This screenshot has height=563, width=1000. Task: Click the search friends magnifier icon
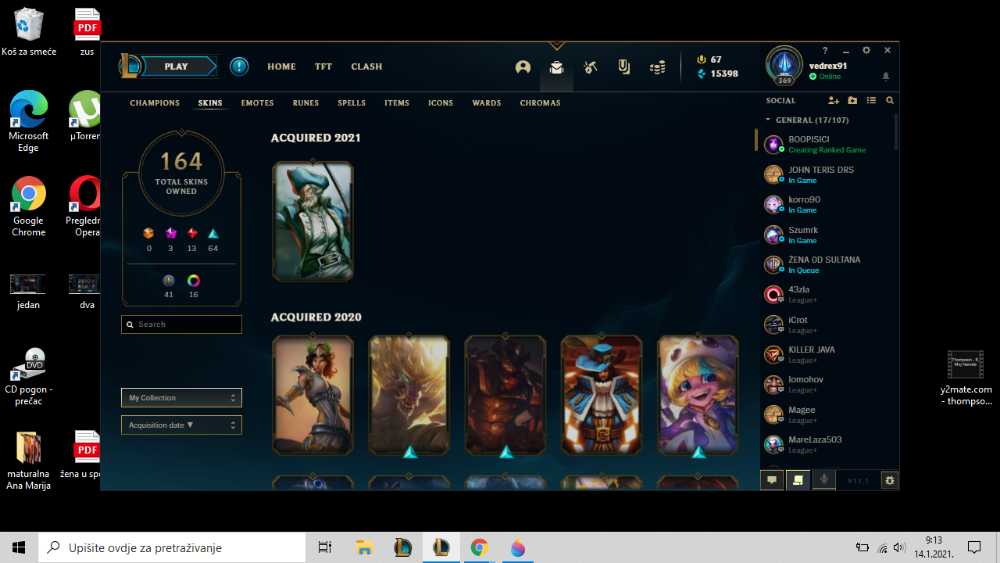890,101
